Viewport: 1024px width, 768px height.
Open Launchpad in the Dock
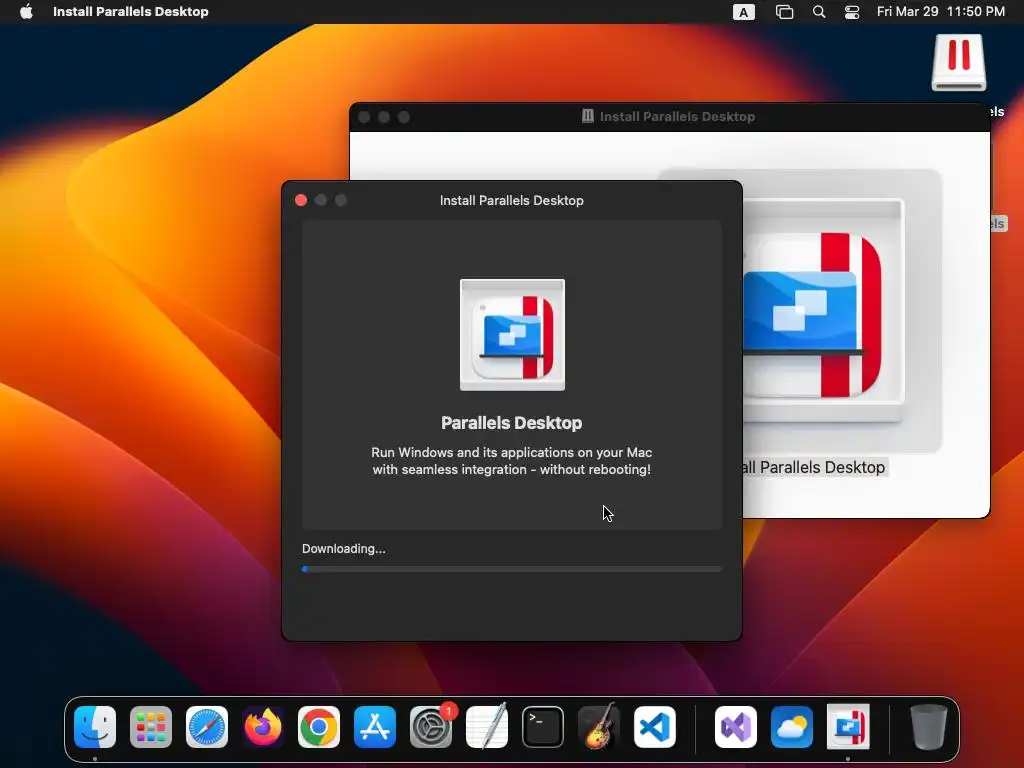click(151, 727)
